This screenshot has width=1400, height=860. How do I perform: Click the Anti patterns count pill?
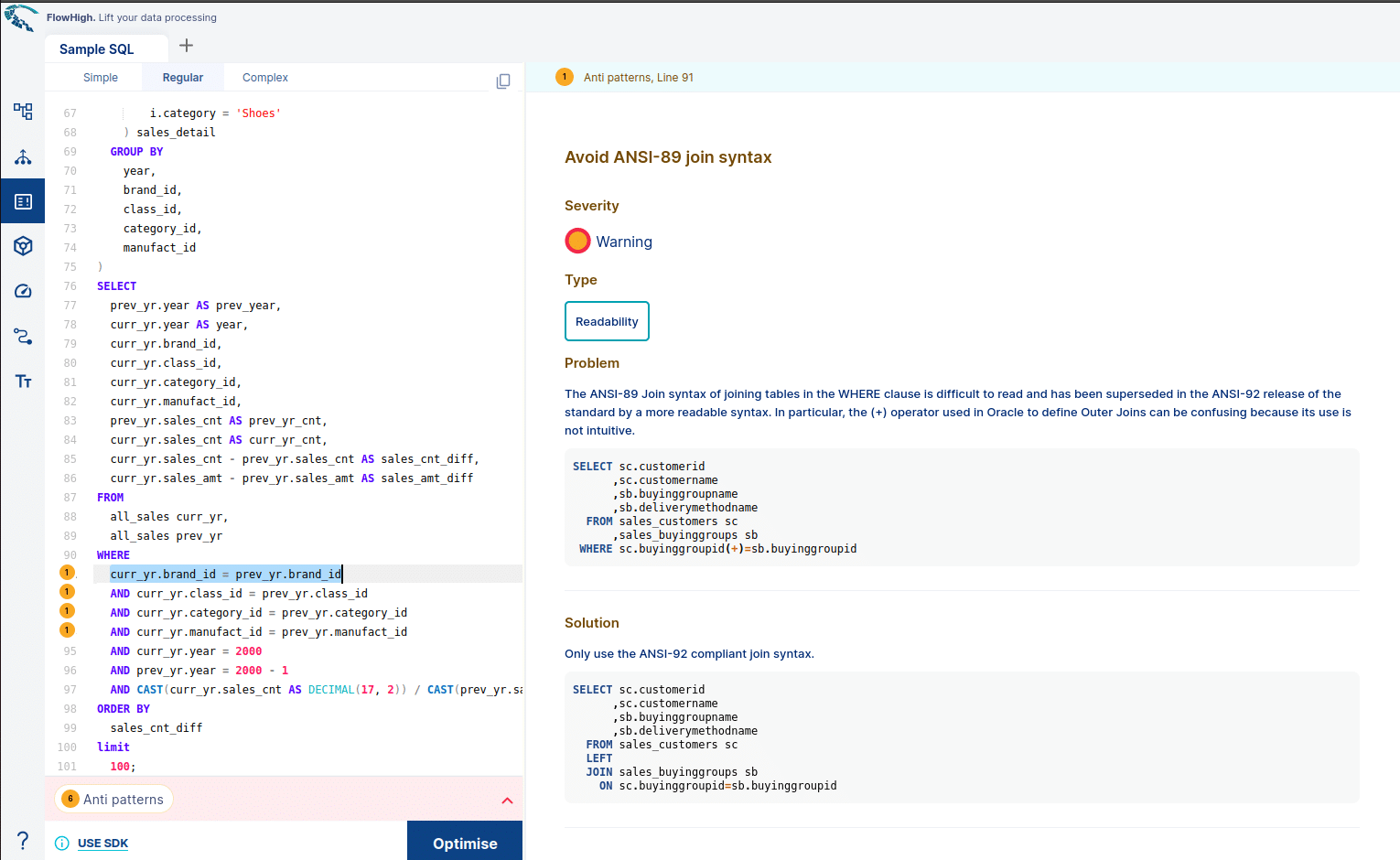114,800
